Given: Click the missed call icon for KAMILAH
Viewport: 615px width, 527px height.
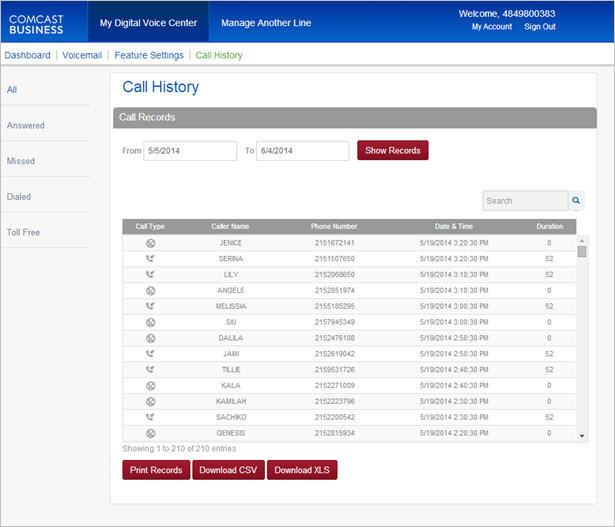Looking at the screenshot, I should tap(151, 402).
